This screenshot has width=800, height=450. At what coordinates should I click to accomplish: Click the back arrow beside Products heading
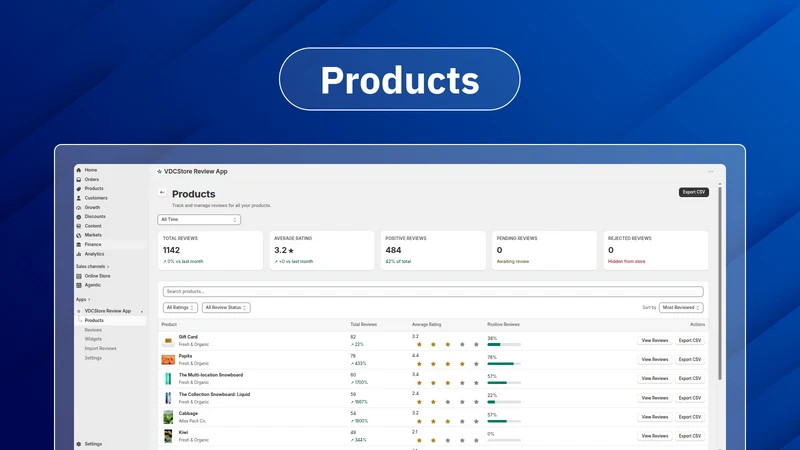[x=162, y=192]
